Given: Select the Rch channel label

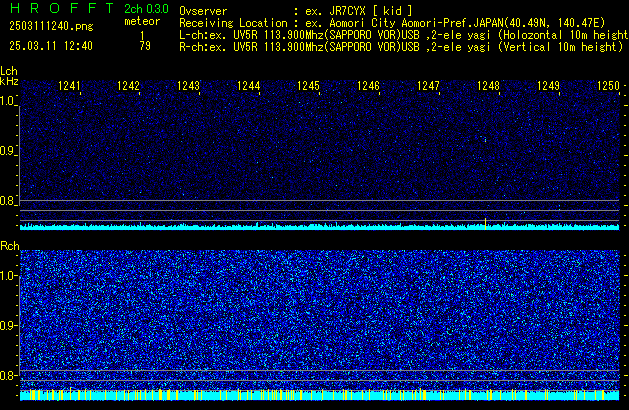Looking at the screenshot, I should click(x=10, y=246).
